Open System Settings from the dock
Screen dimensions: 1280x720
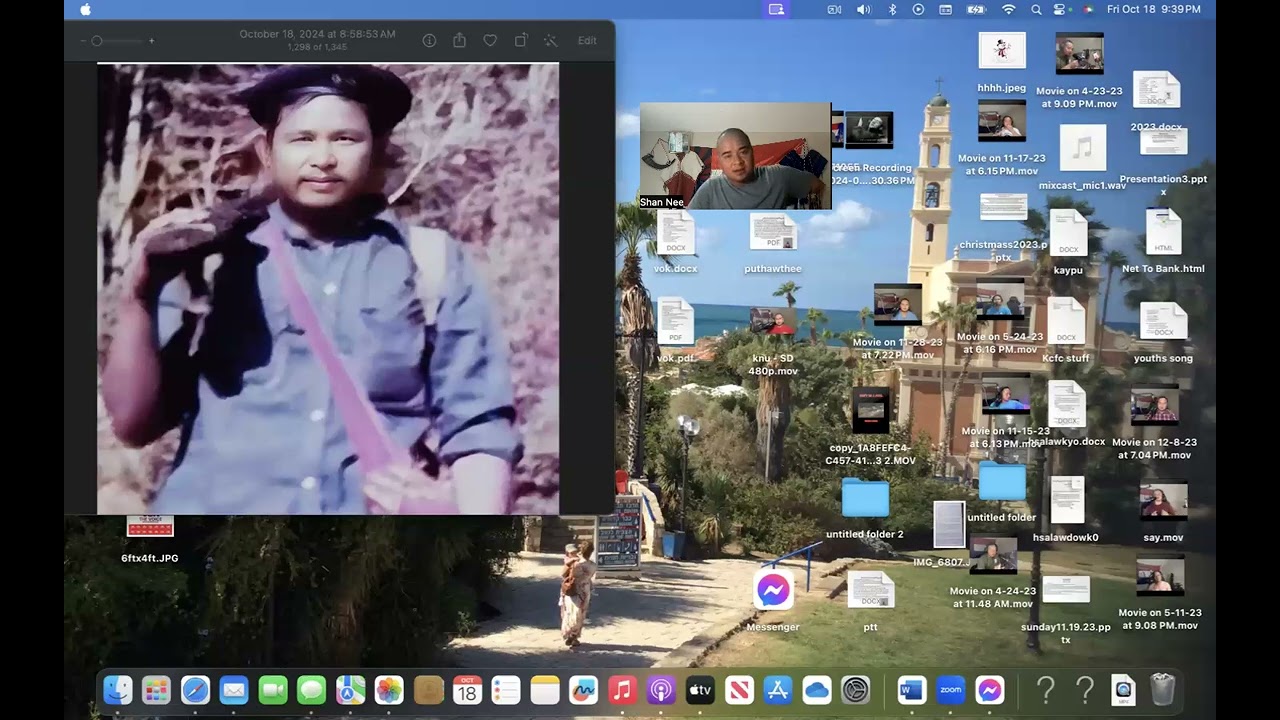click(856, 690)
